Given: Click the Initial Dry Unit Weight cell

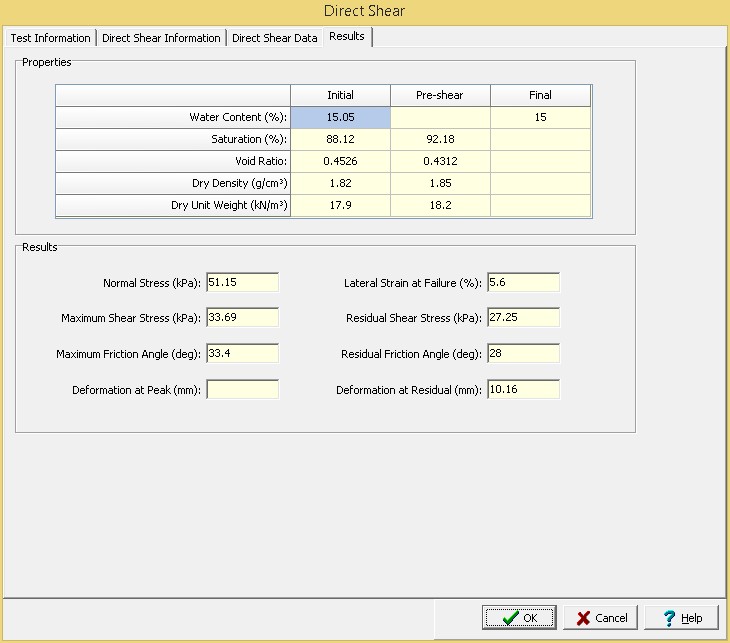Looking at the screenshot, I should [340, 205].
